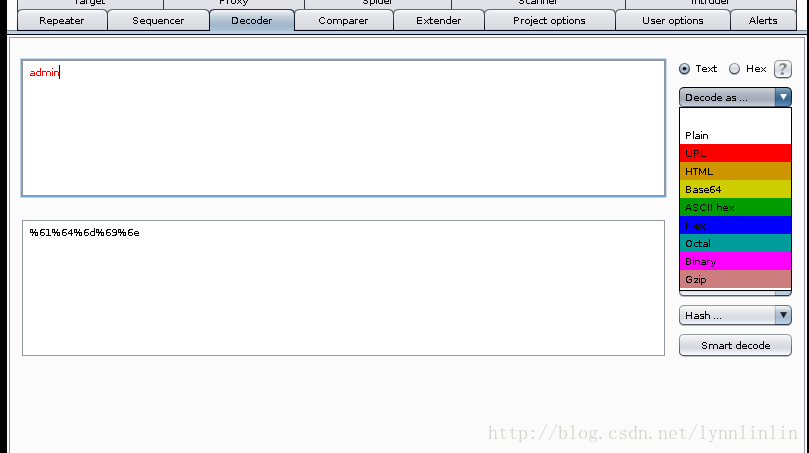The width and height of the screenshot is (809, 453).
Task: Open the Comparer tab
Action: 343,21
